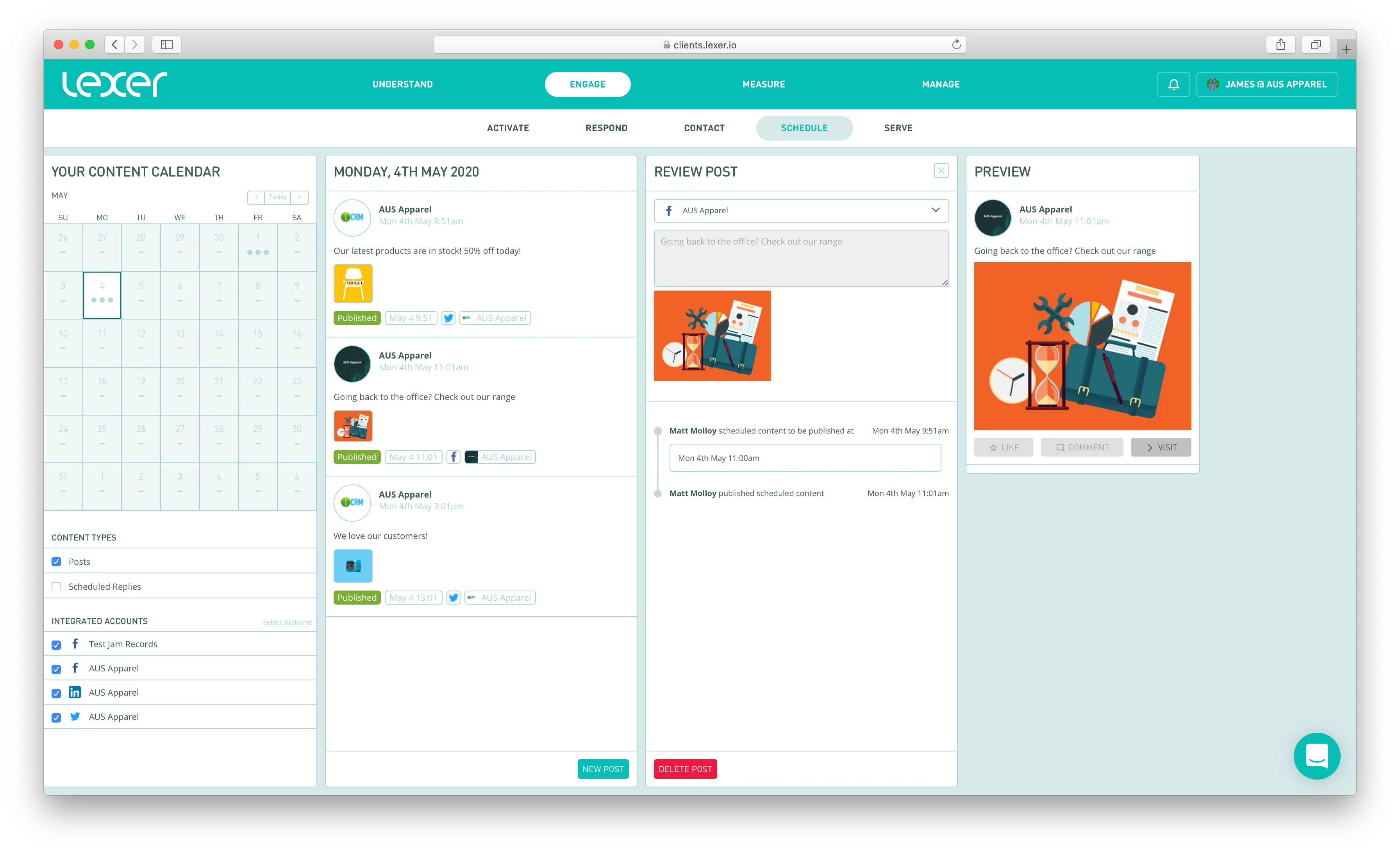Image resolution: width=1400 pixels, height=853 pixels.
Task: Click the Intercom chat bubble icon
Action: pyautogui.click(x=1316, y=756)
